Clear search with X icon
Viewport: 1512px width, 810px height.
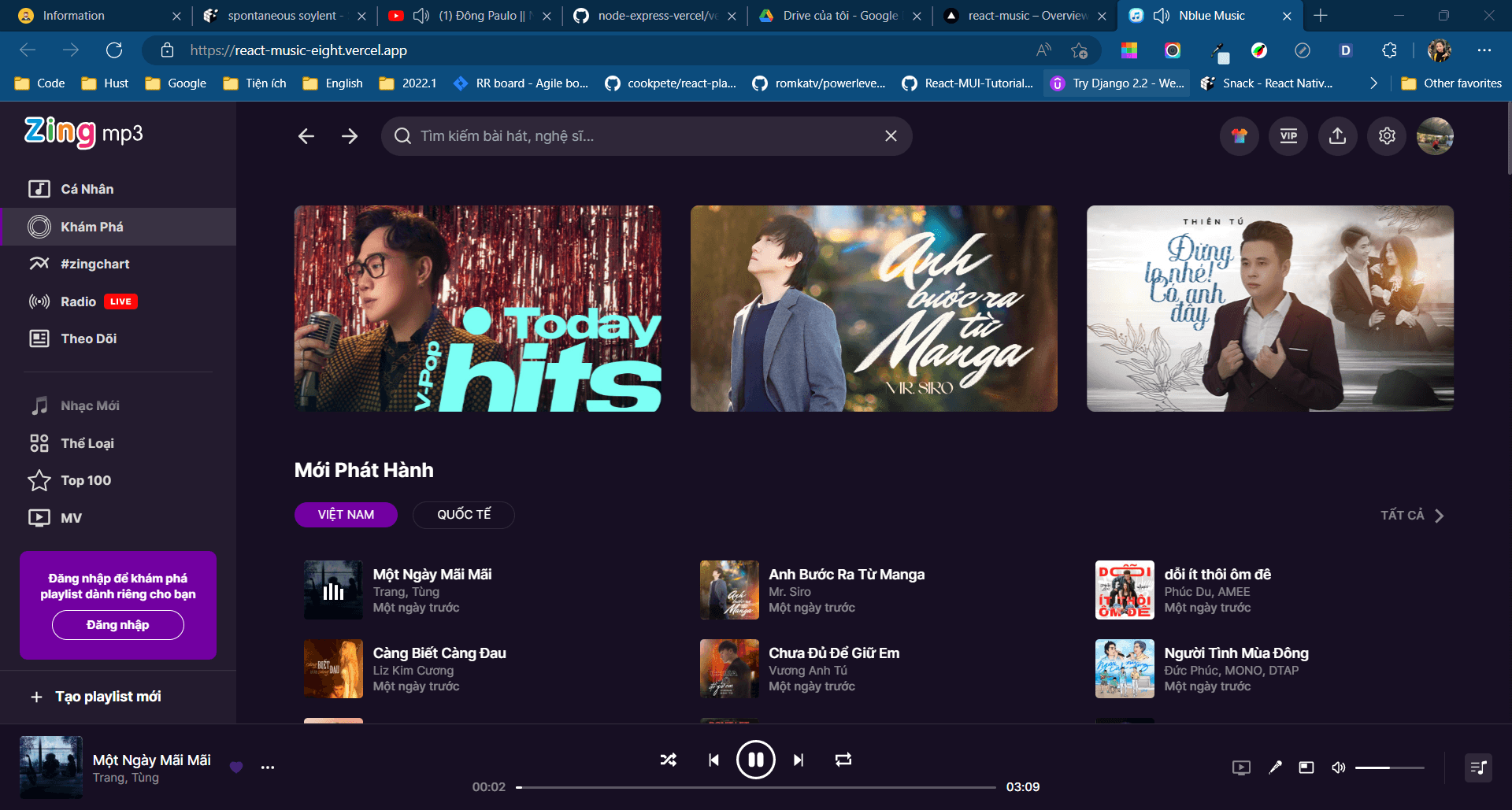coord(891,136)
